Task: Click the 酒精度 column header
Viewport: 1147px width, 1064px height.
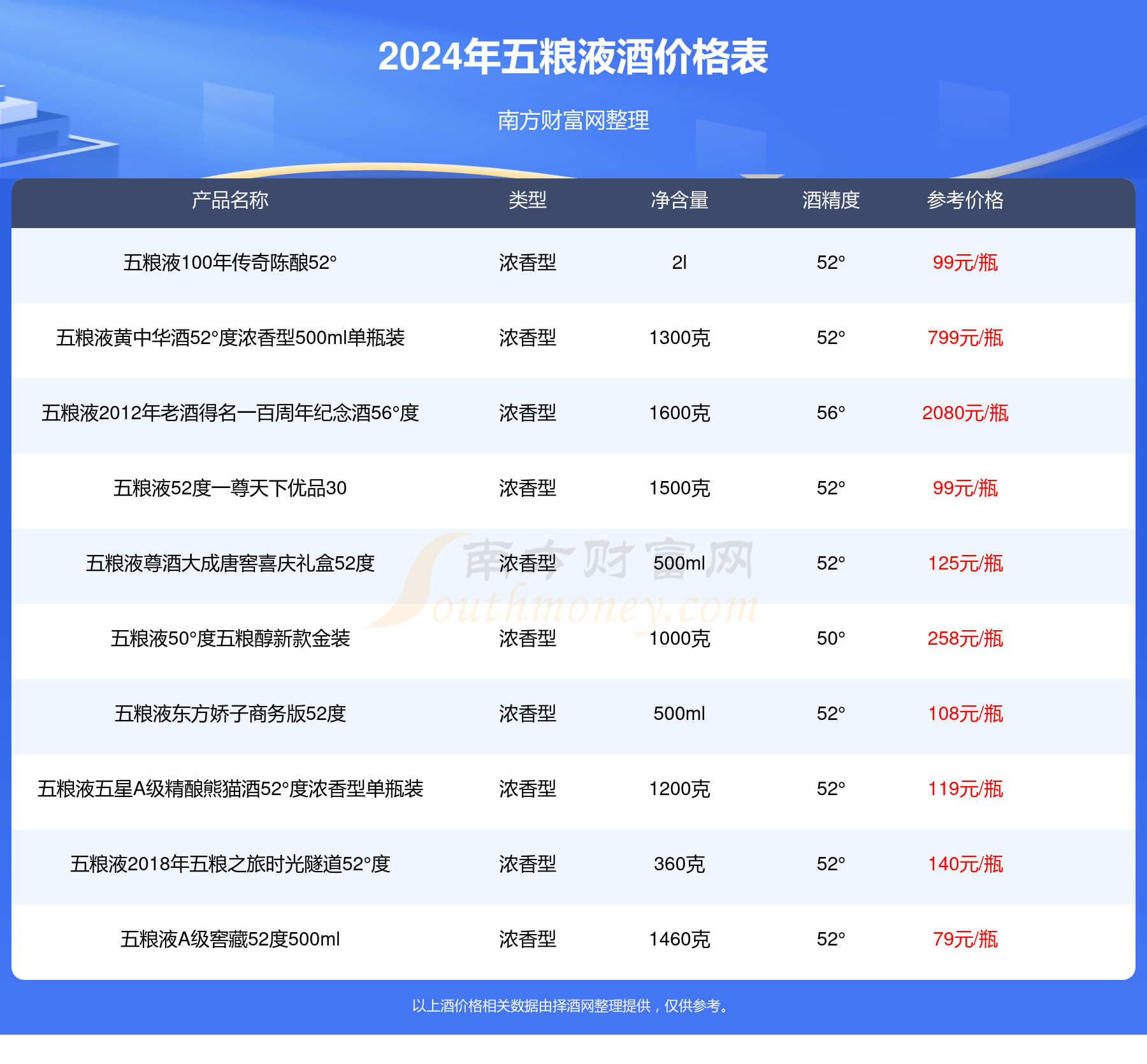Action: (x=831, y=200)
